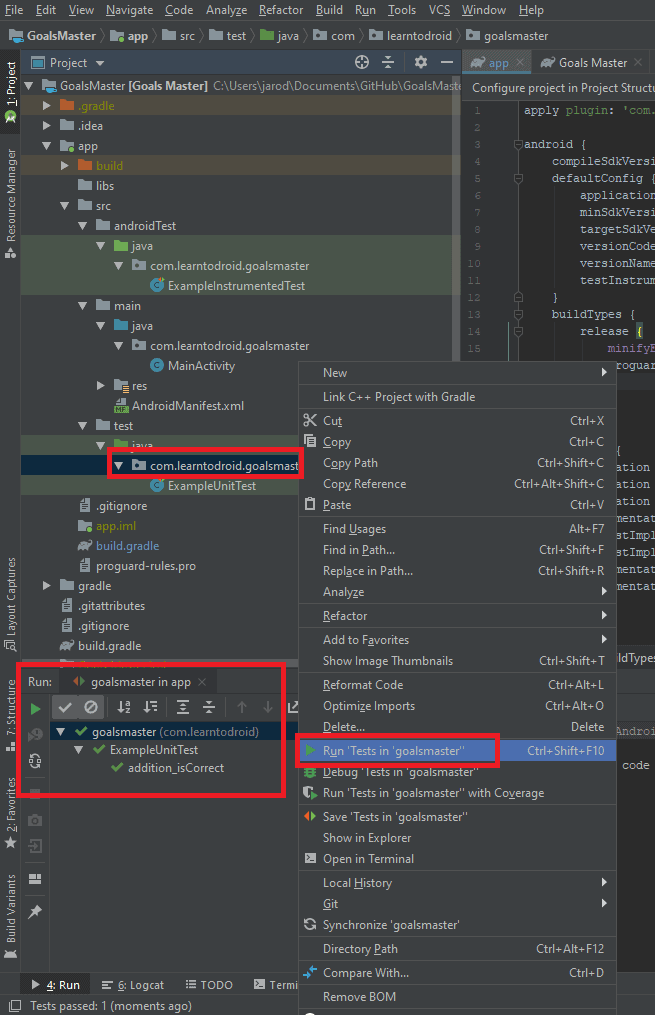Close the 'goalsmaster in app' run tab

tap(202, 682)
